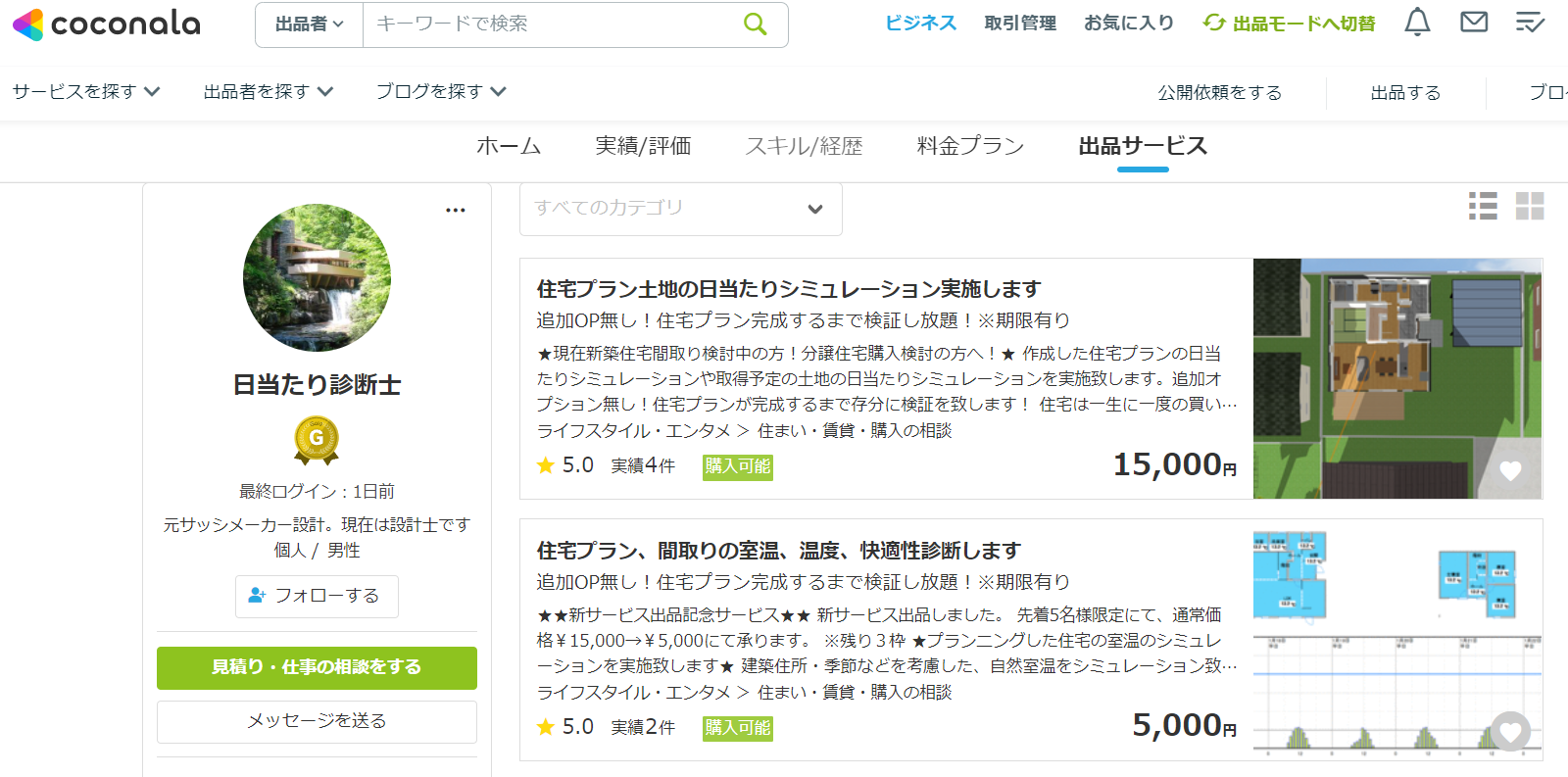Favorite the sunlight simulation service heart

click(x=1510, y=471)
